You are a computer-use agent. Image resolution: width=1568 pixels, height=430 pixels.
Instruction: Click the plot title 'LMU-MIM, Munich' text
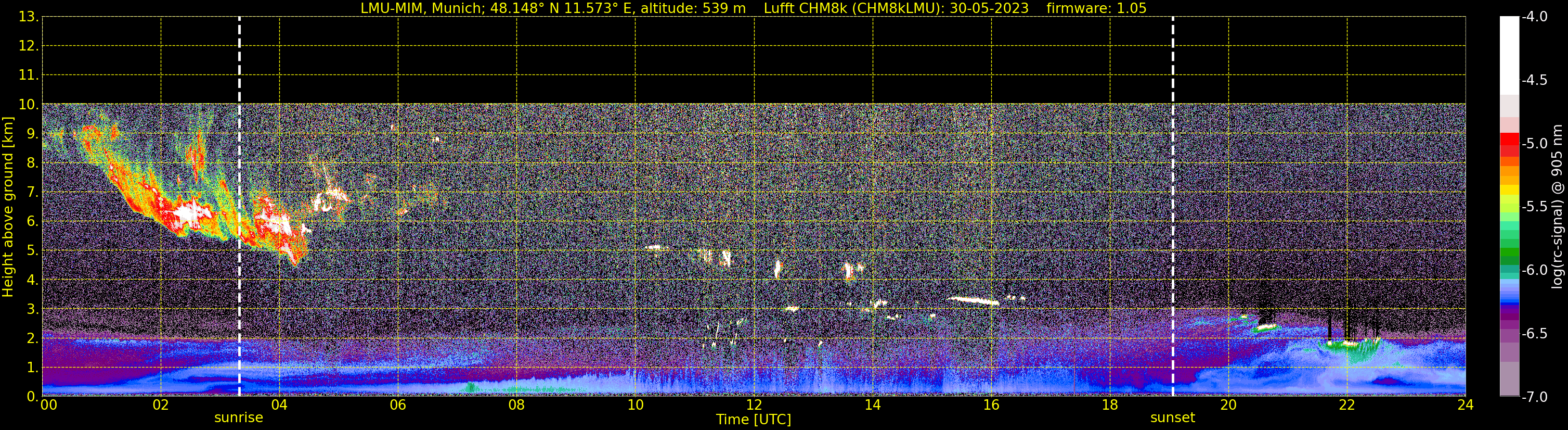(422, 8)
